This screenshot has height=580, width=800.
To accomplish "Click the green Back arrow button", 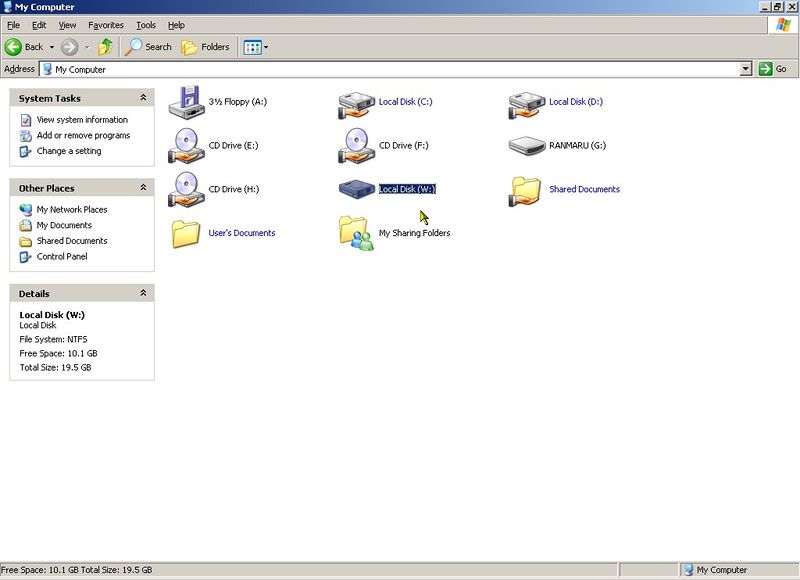I will [13, 47].
